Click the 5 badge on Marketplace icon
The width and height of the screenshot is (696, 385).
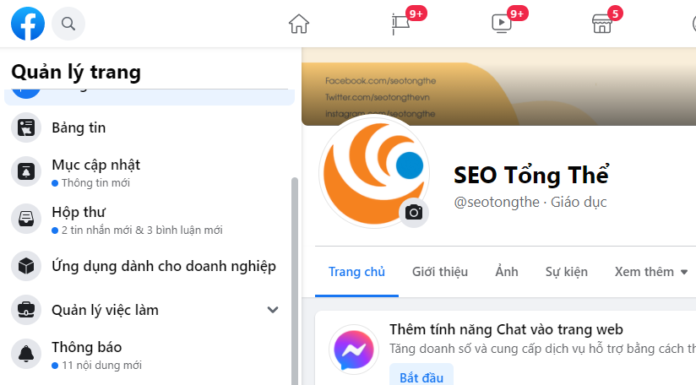click(615, 14)
